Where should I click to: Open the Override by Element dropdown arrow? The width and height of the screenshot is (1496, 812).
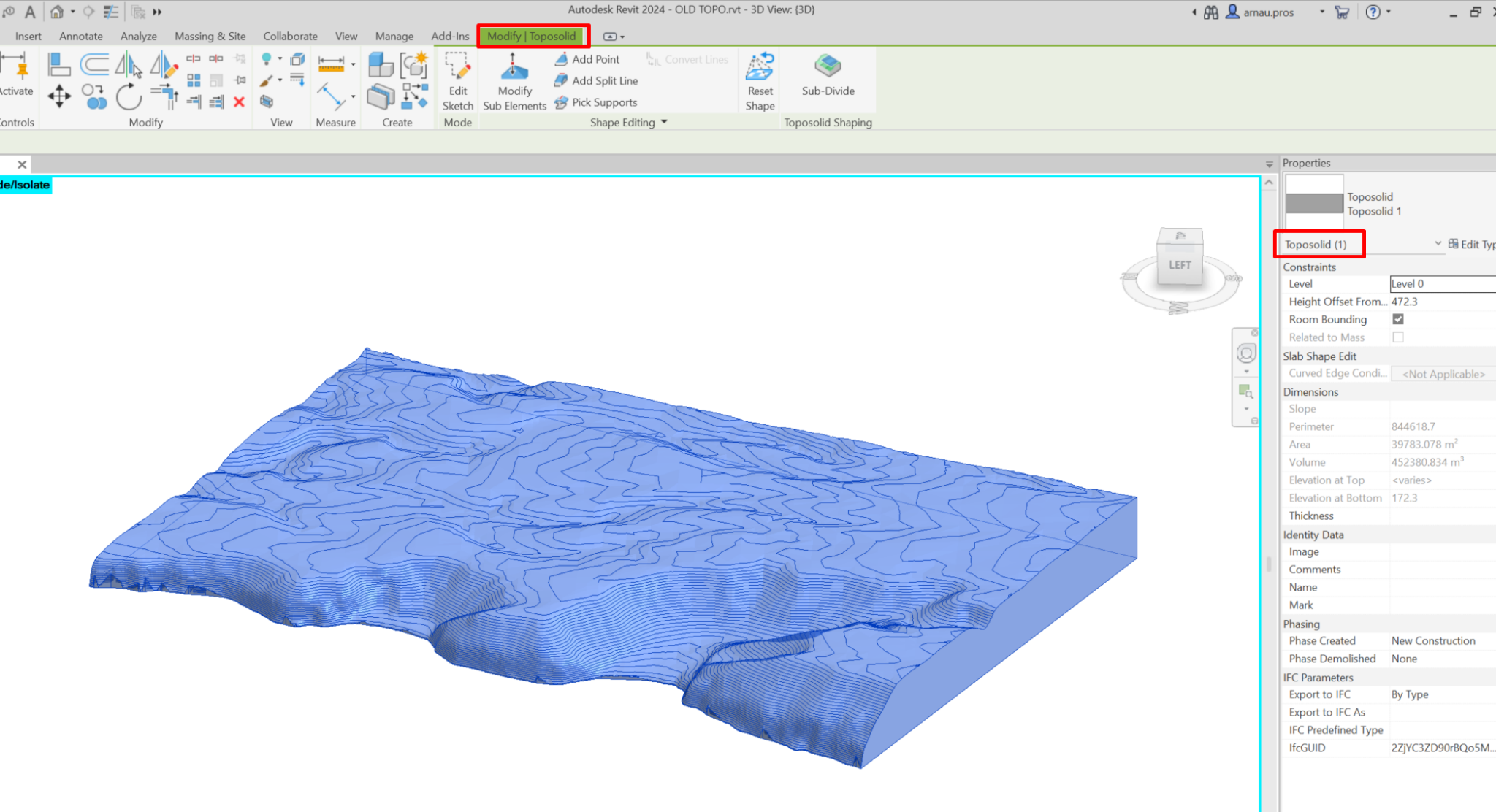click(280, 59)
